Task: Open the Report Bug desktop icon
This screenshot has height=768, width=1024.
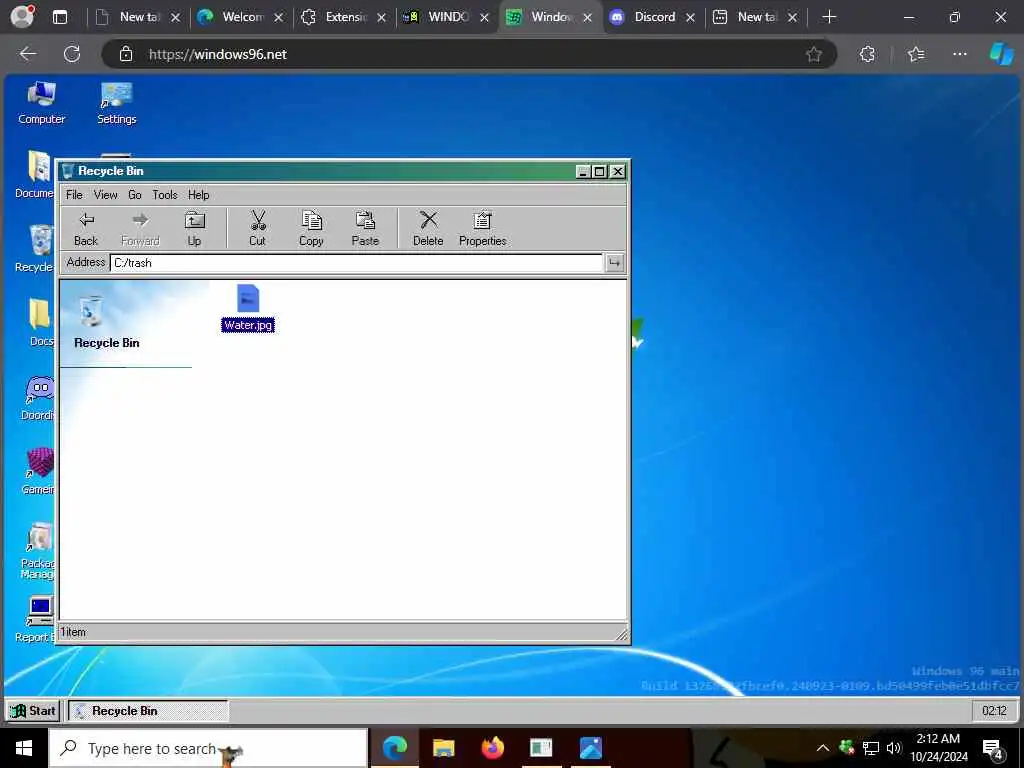Action: click(x=36, y=619)
